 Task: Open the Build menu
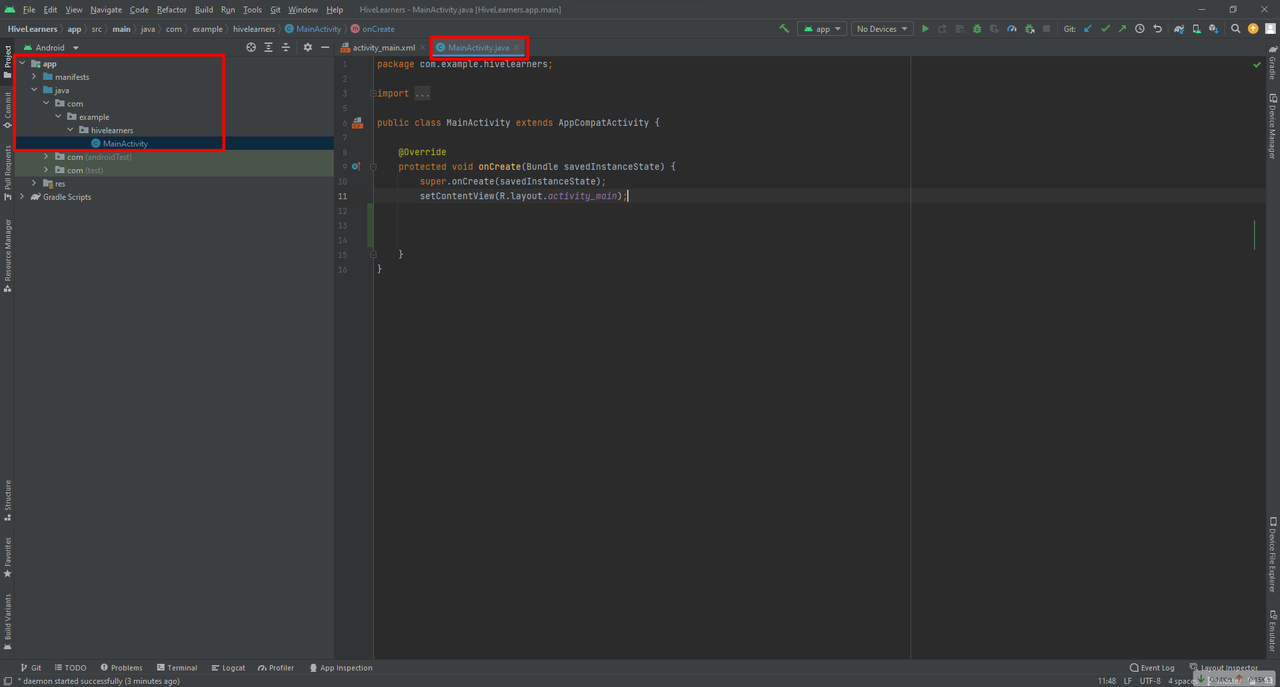pyautogui.click(x=204, y=9)
